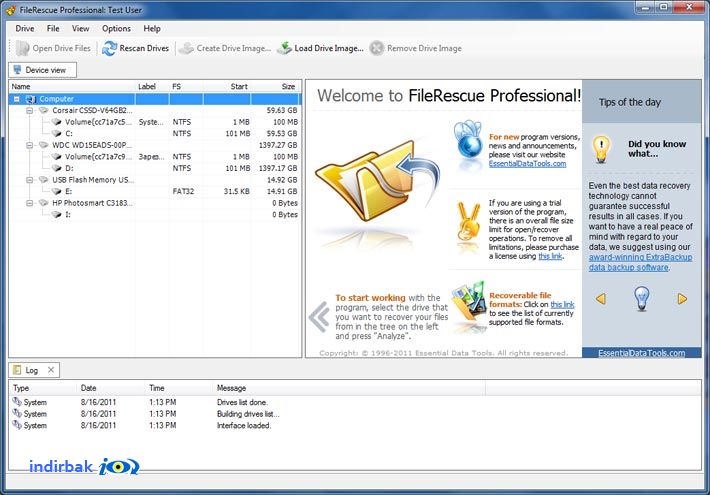
Task: Click Load Drive Image... button label
Action: [329, 48]
